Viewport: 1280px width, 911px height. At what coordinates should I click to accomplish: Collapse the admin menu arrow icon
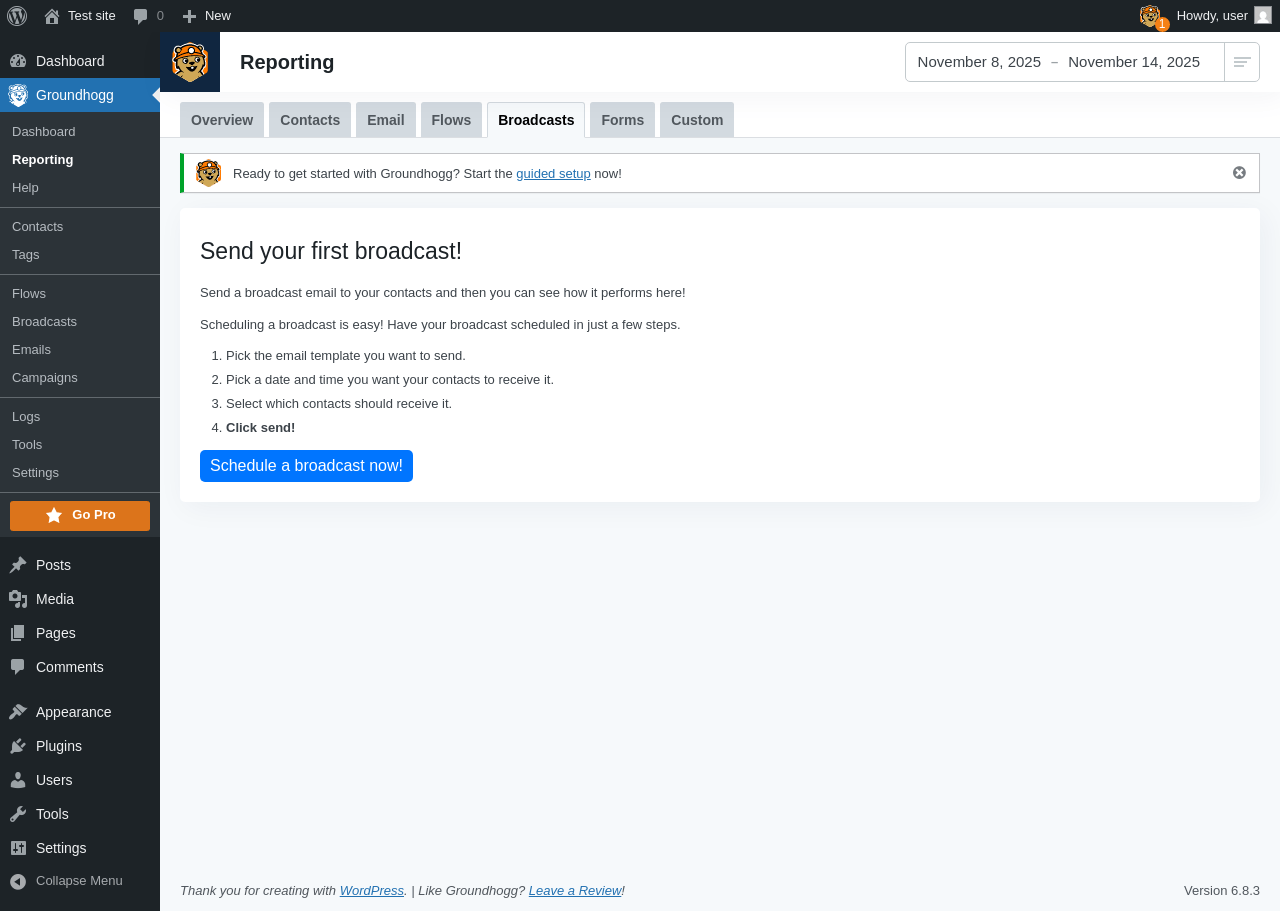[18, 881]
